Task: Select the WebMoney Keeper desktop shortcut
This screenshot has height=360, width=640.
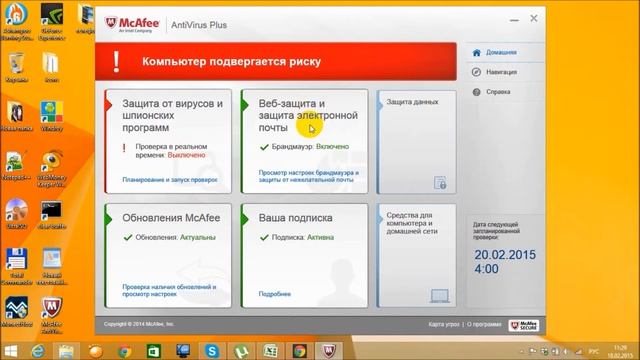Action: point(51,169)
